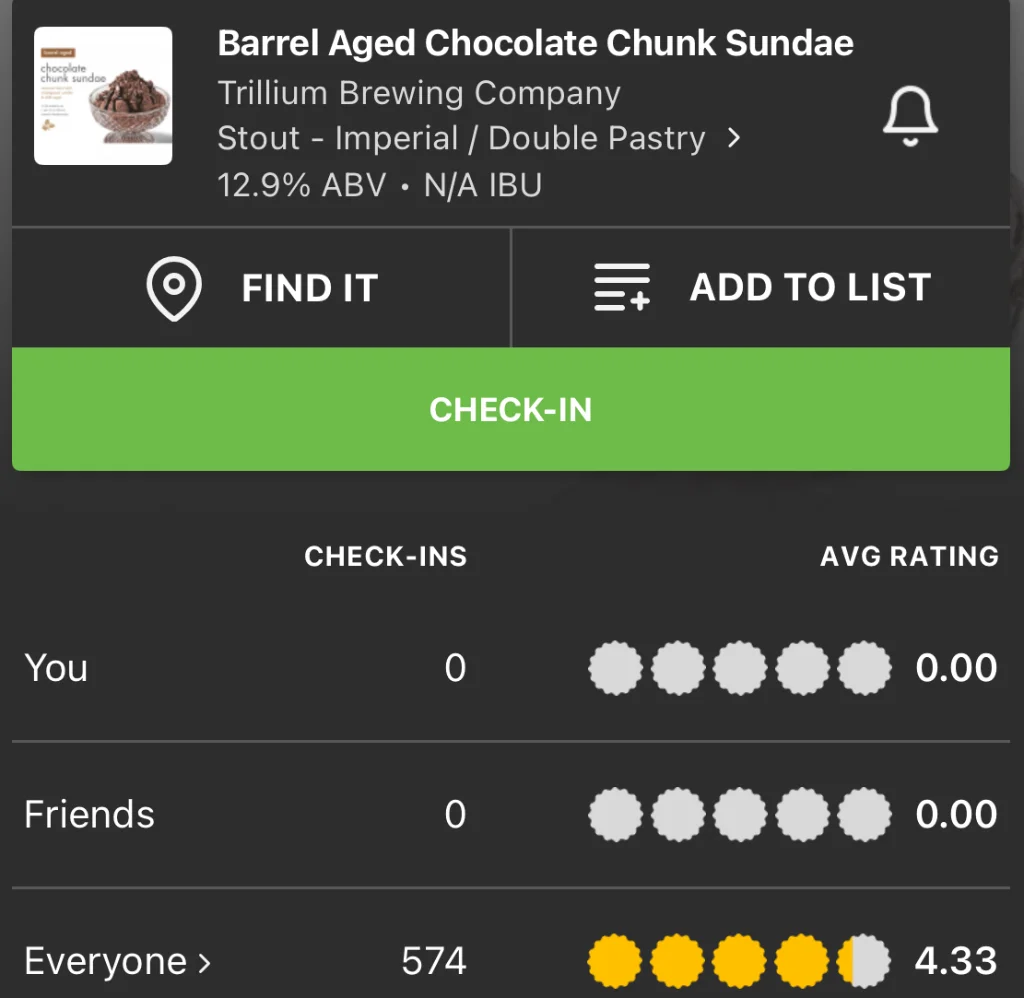Click the half-filled star in Everyone rating
The width and height of the screenshot is (1024, 998).
(864, 961)
